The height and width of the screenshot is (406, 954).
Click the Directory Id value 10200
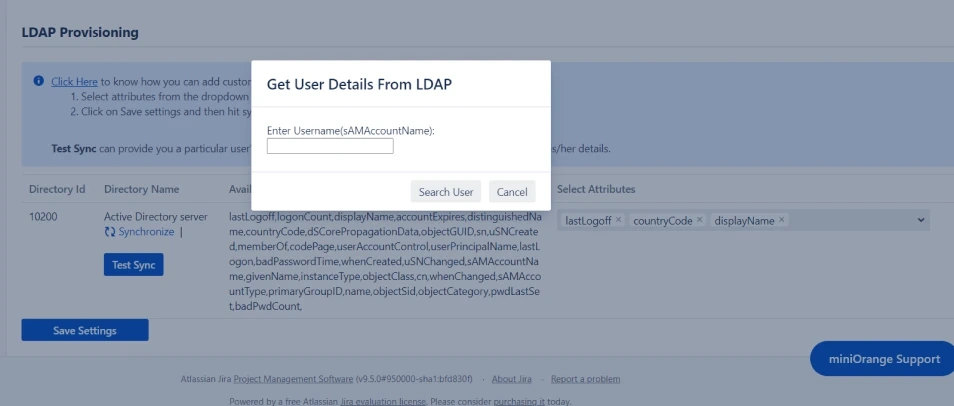click(x=43, y=217)
